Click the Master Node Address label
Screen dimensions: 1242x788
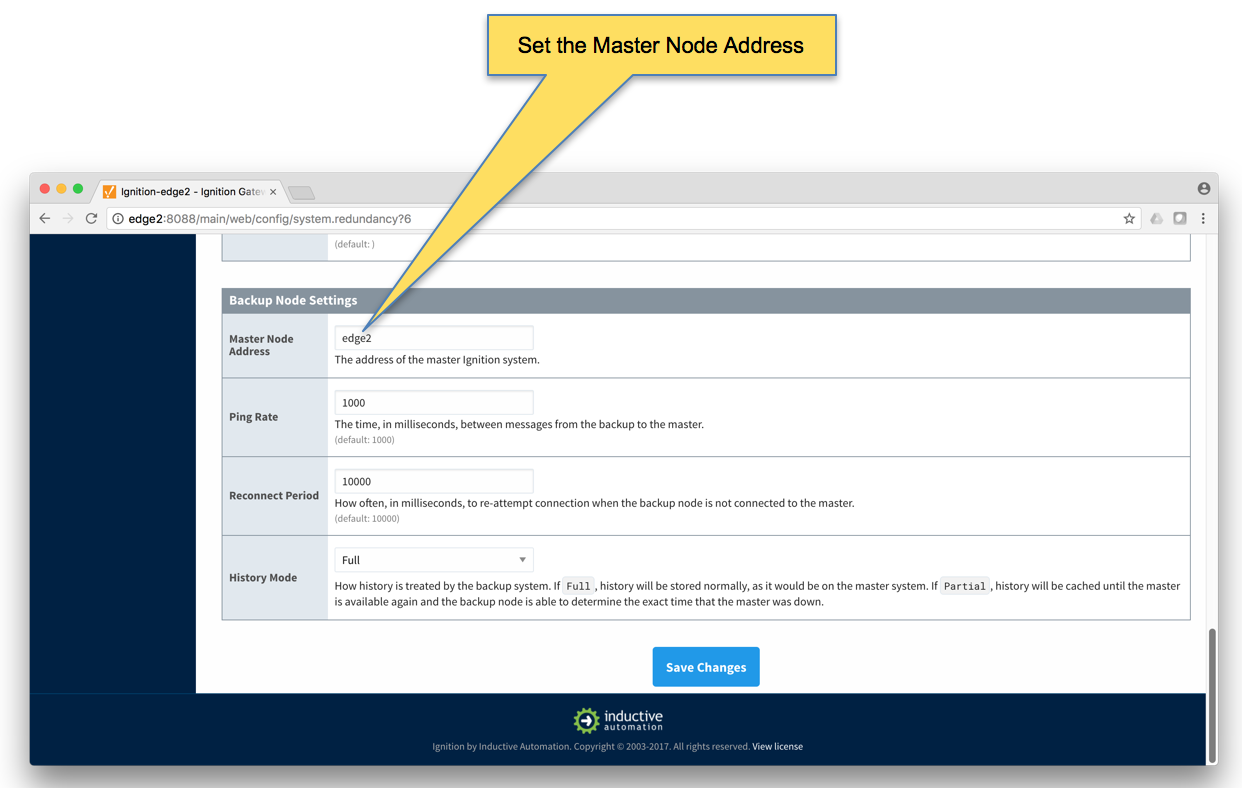(261, 345)
